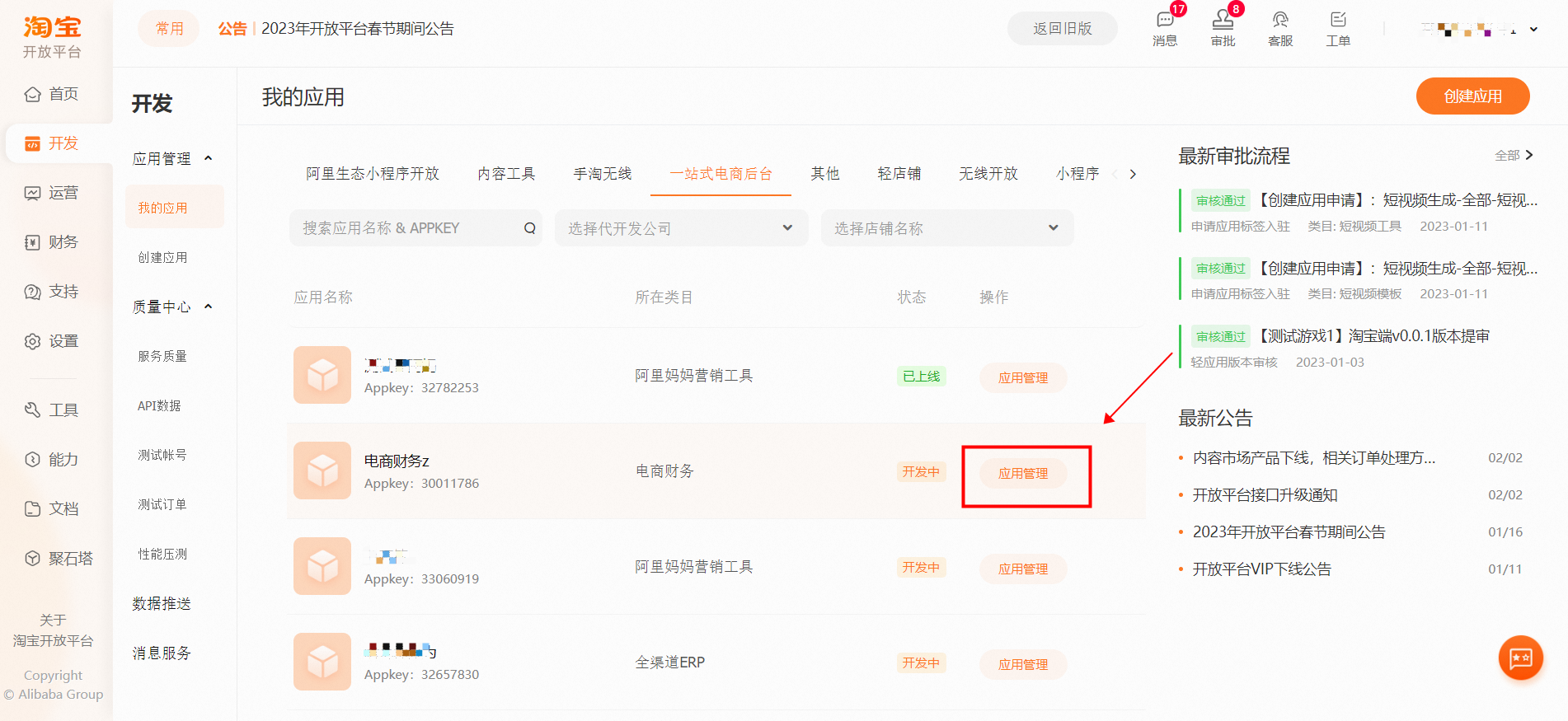The width and height of the screenshot is (1568, 721).
Task: Open the 选择代开发公司 dropdown
Action: click(681, 228)
